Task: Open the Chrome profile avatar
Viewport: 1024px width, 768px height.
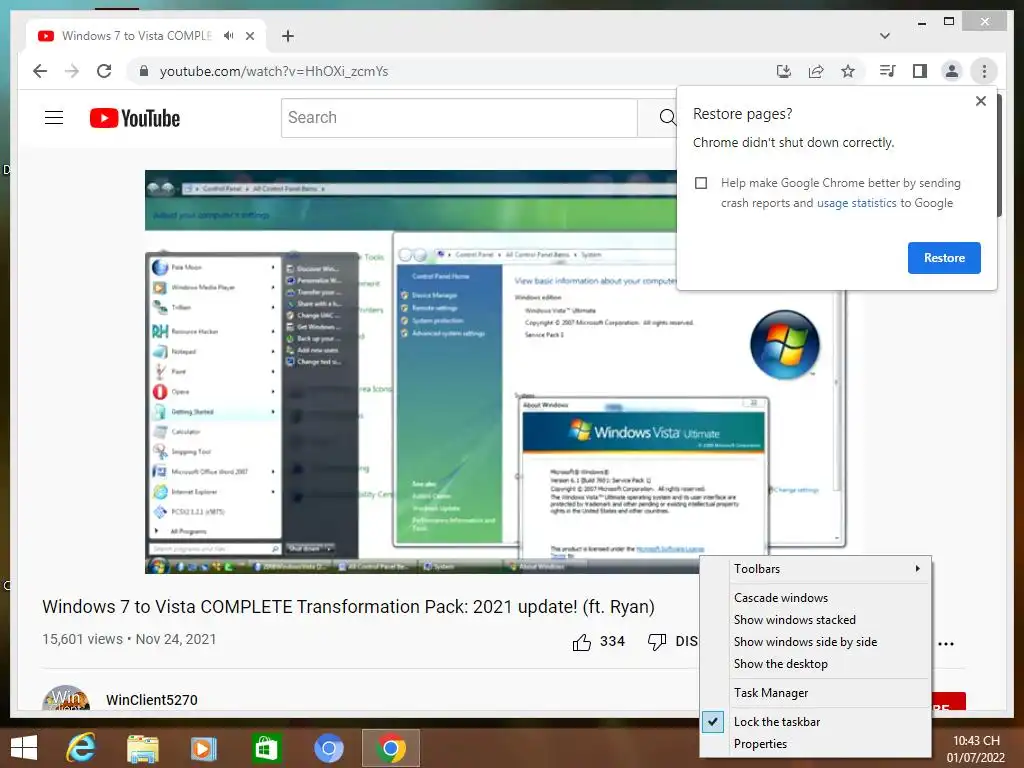Action: pos(952,71)
